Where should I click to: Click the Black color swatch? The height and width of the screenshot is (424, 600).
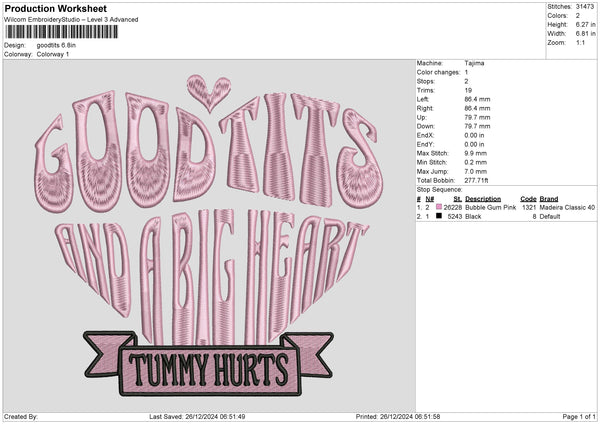pos(439,216)
